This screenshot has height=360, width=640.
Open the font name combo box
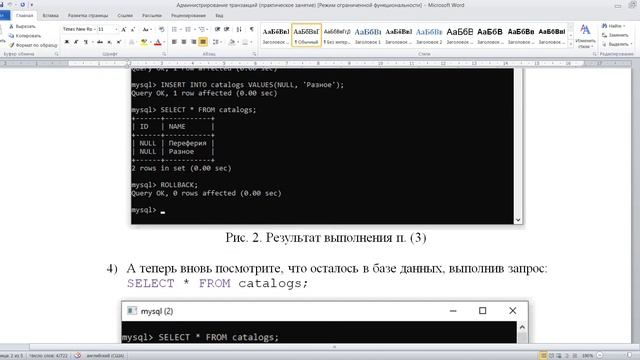(79, 29)
